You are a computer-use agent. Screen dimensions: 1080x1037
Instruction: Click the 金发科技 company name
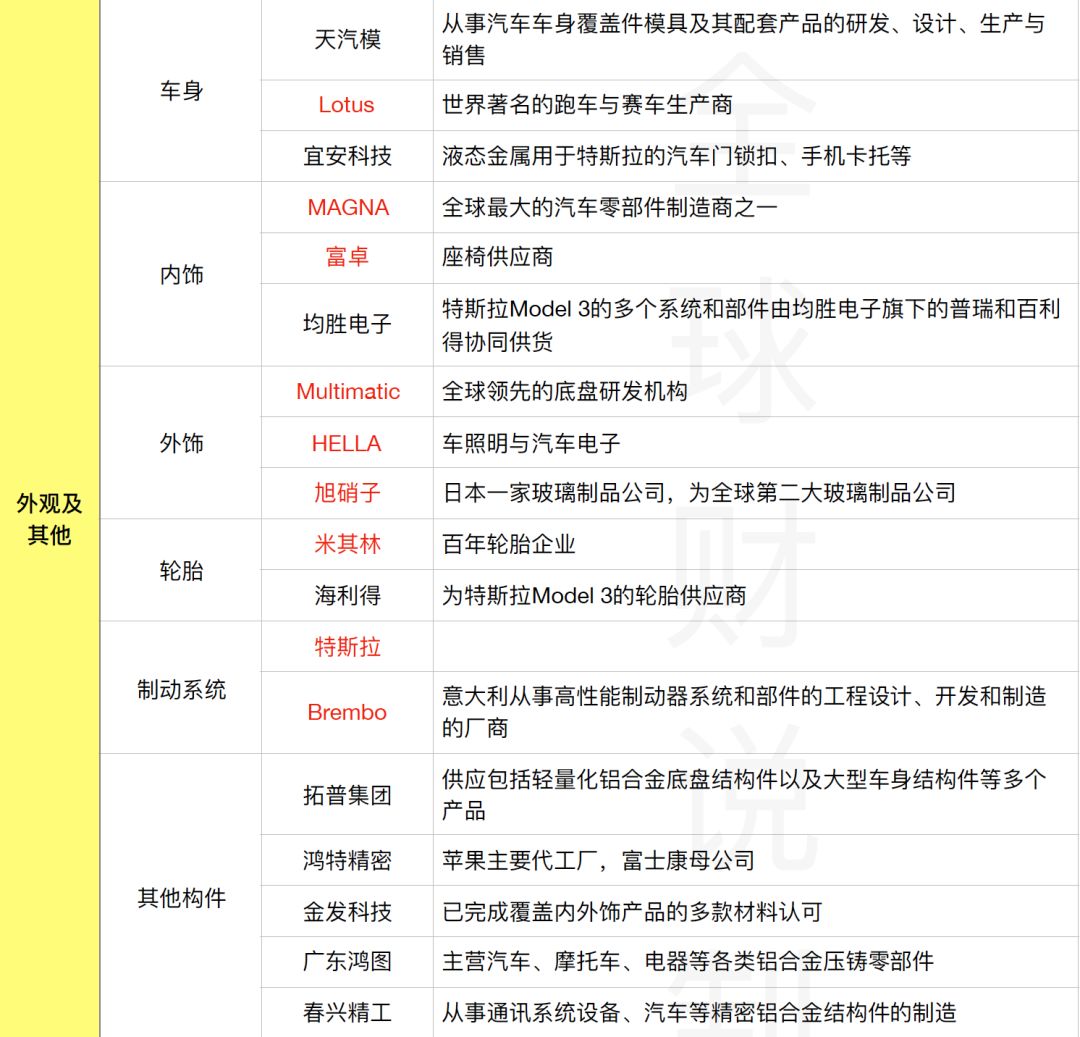pyautogui.click(x=347, y=912)
